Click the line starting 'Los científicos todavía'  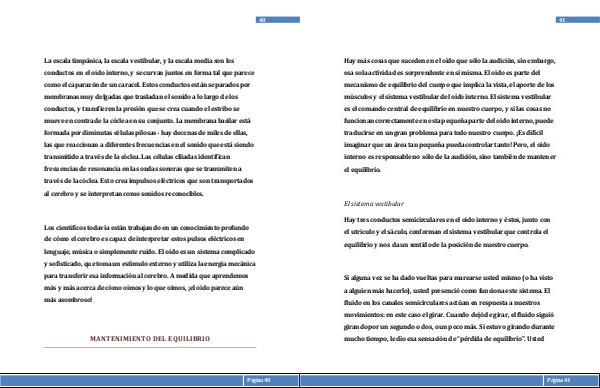coord(146,227)
